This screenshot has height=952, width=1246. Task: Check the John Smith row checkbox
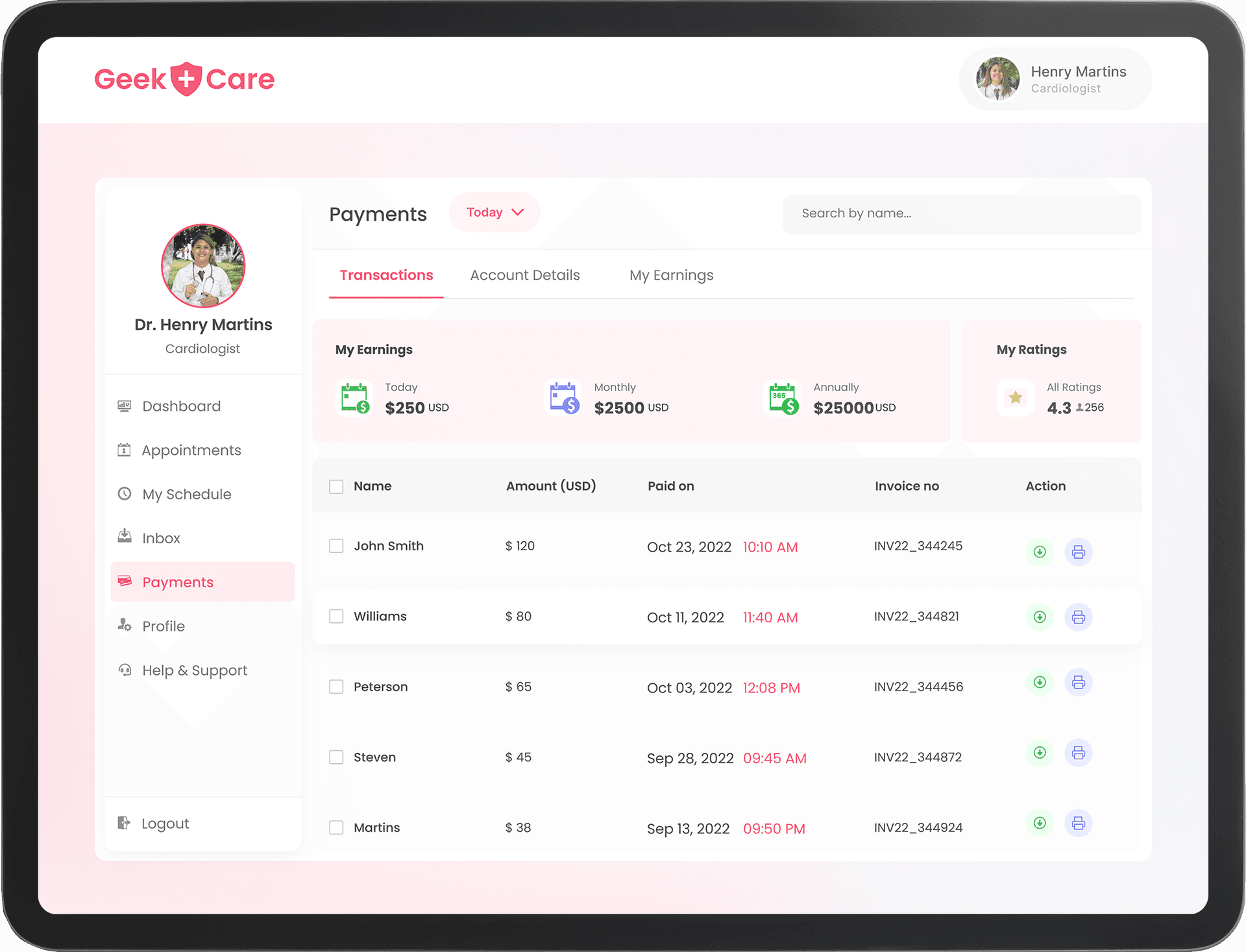336,546
